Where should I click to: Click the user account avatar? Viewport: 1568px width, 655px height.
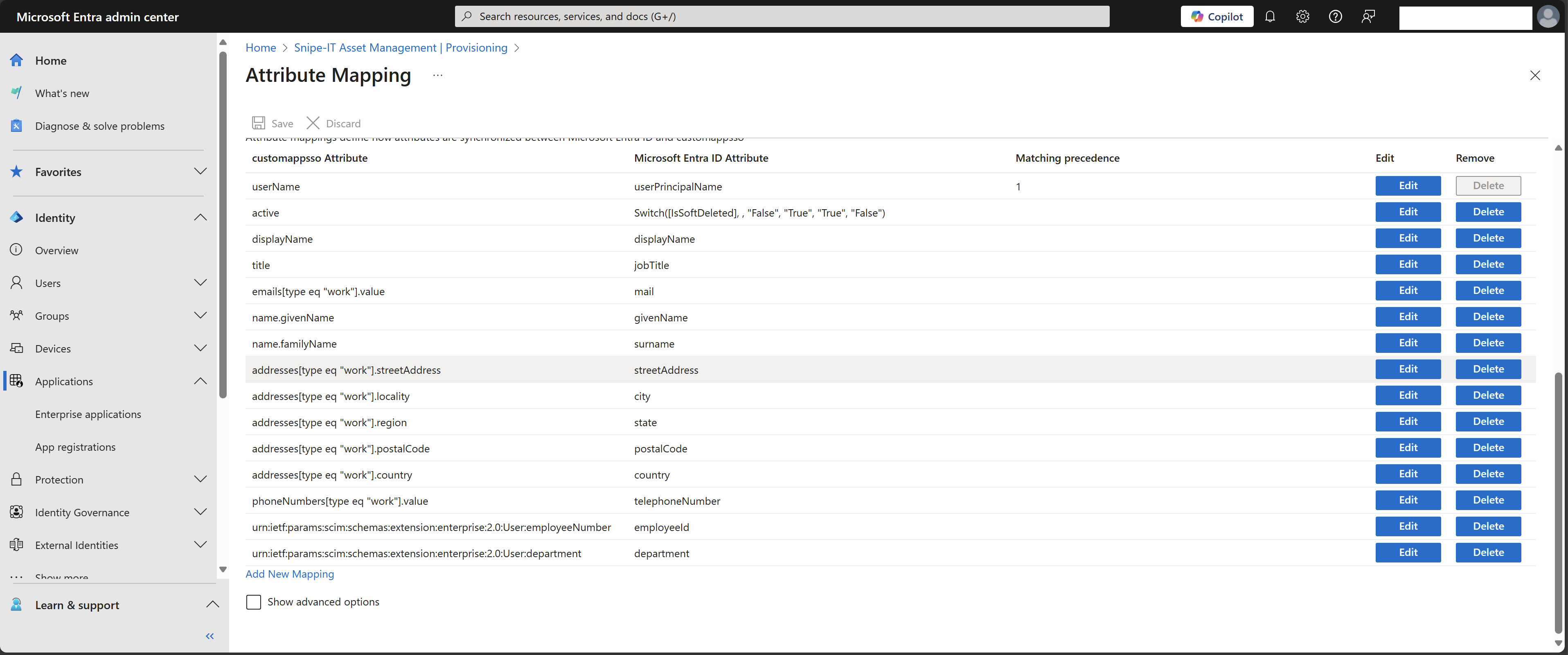coord(1548,16)
